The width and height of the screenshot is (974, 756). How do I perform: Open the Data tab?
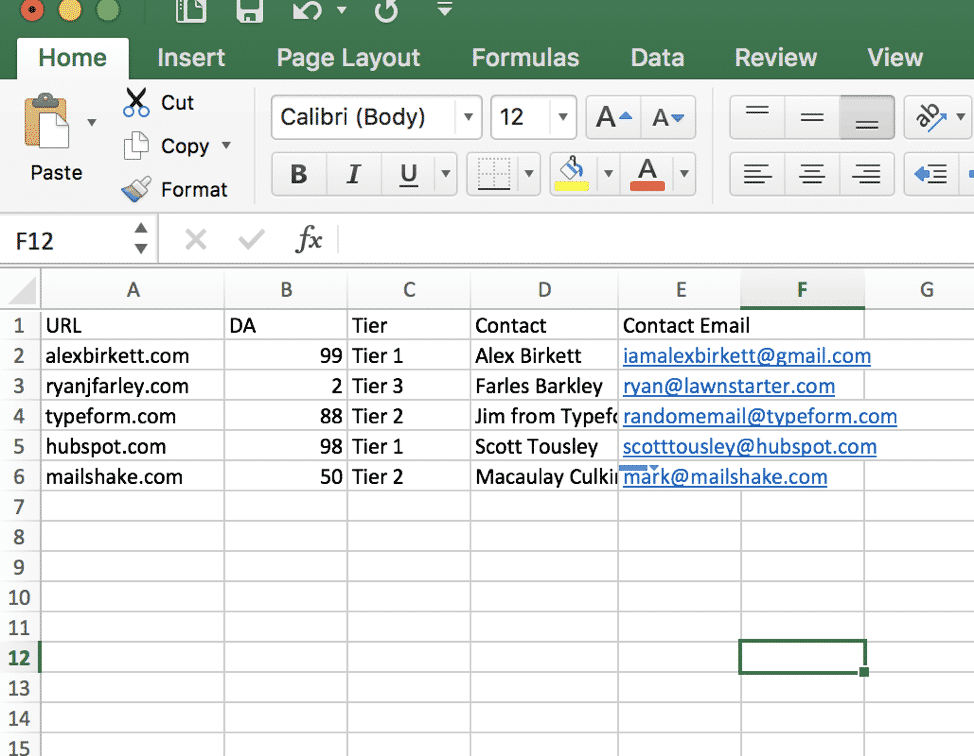(x=657, y=58)
